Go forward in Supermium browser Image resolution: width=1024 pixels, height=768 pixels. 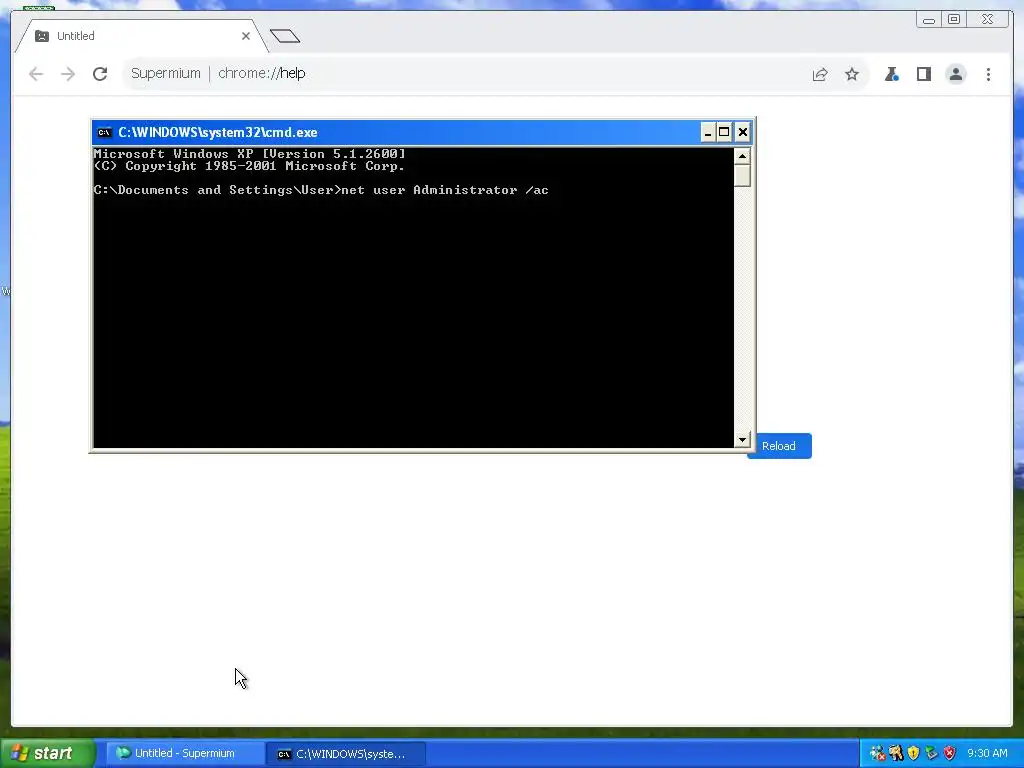tap(68, 74)
